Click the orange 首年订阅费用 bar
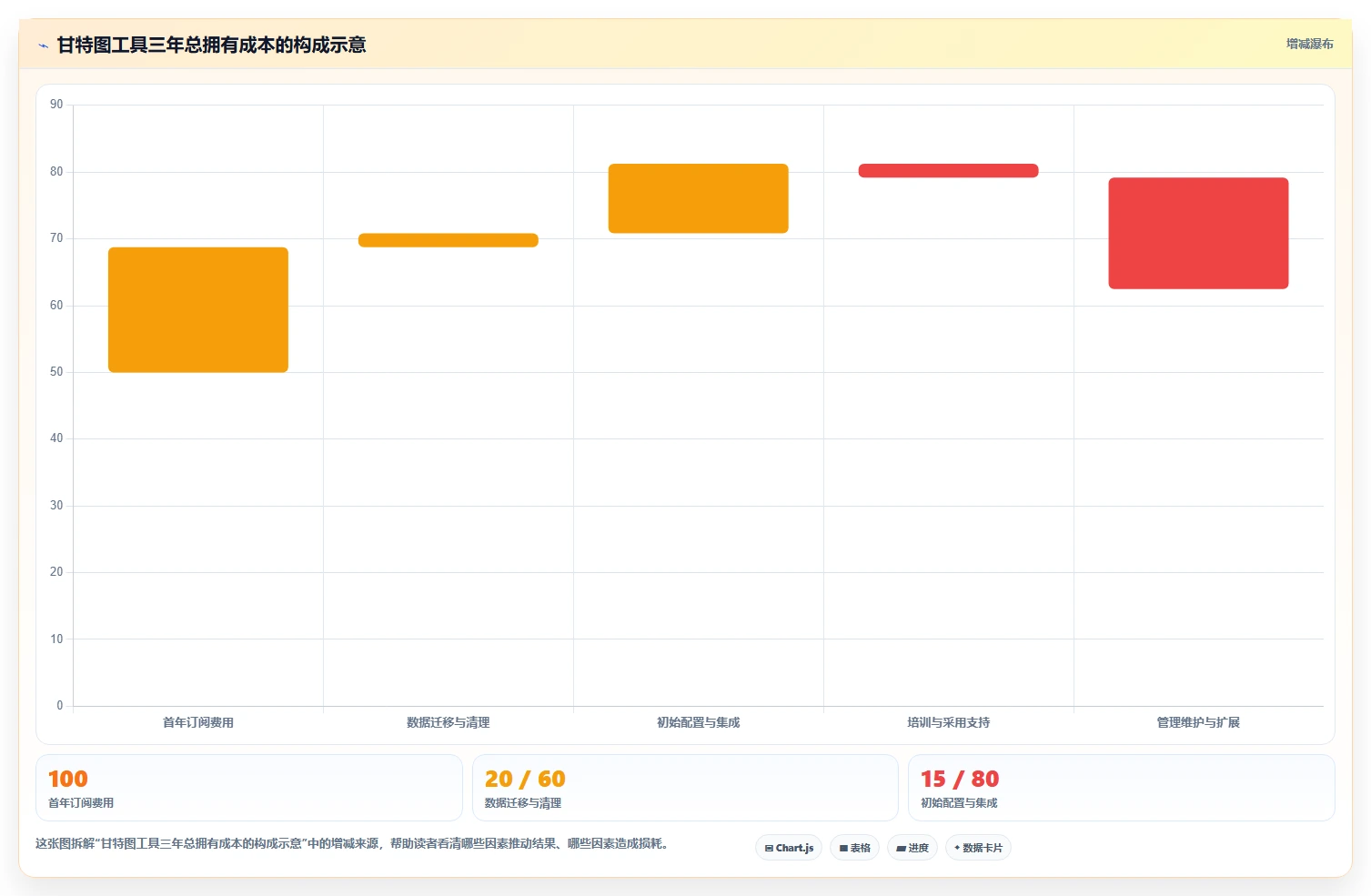 (x=198, y=310)
